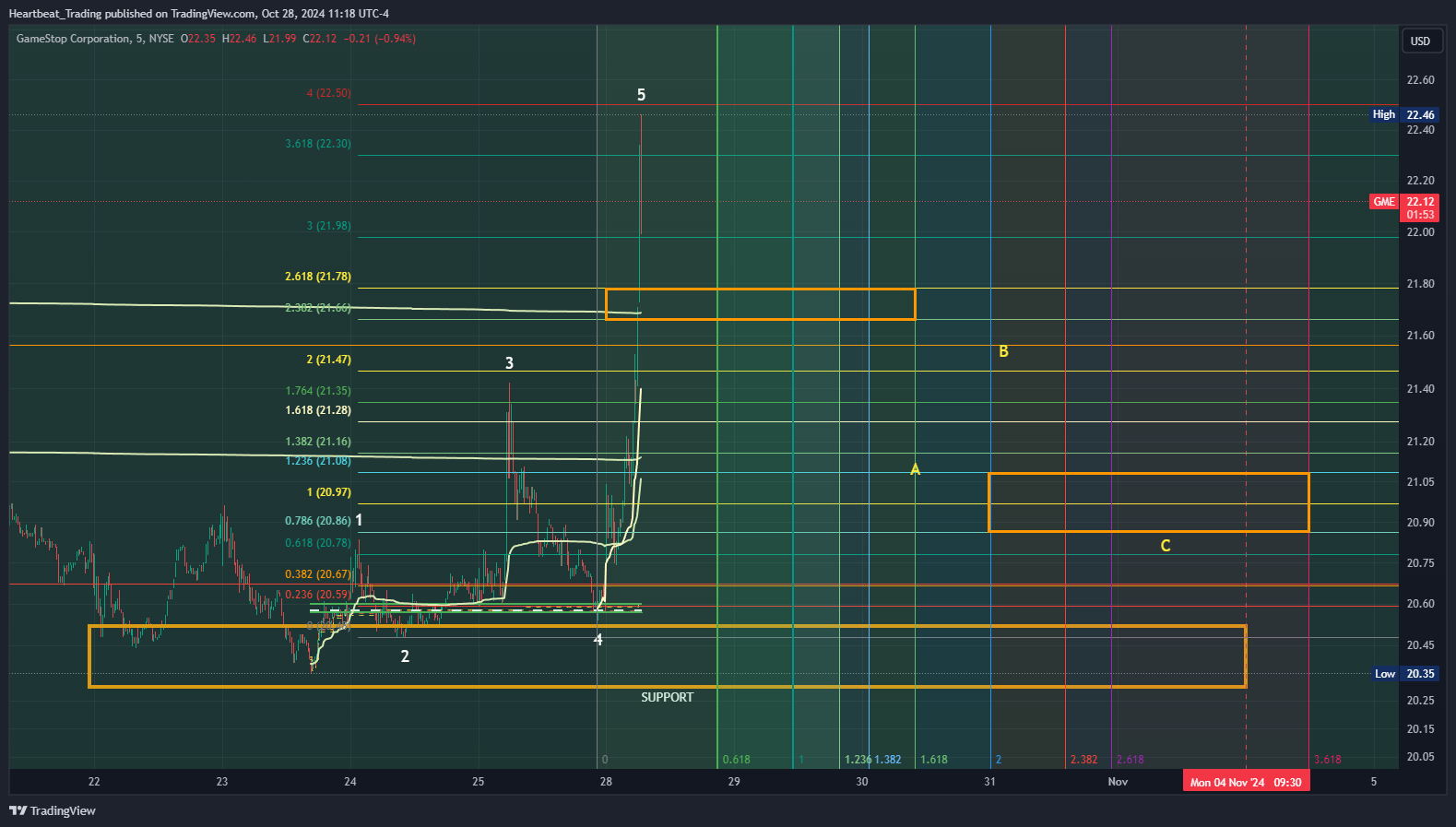Click the 'Nov' label on the date axis
This screenshot has height=827, width=1456.
pyautogui.click(x=1118, y=782)
